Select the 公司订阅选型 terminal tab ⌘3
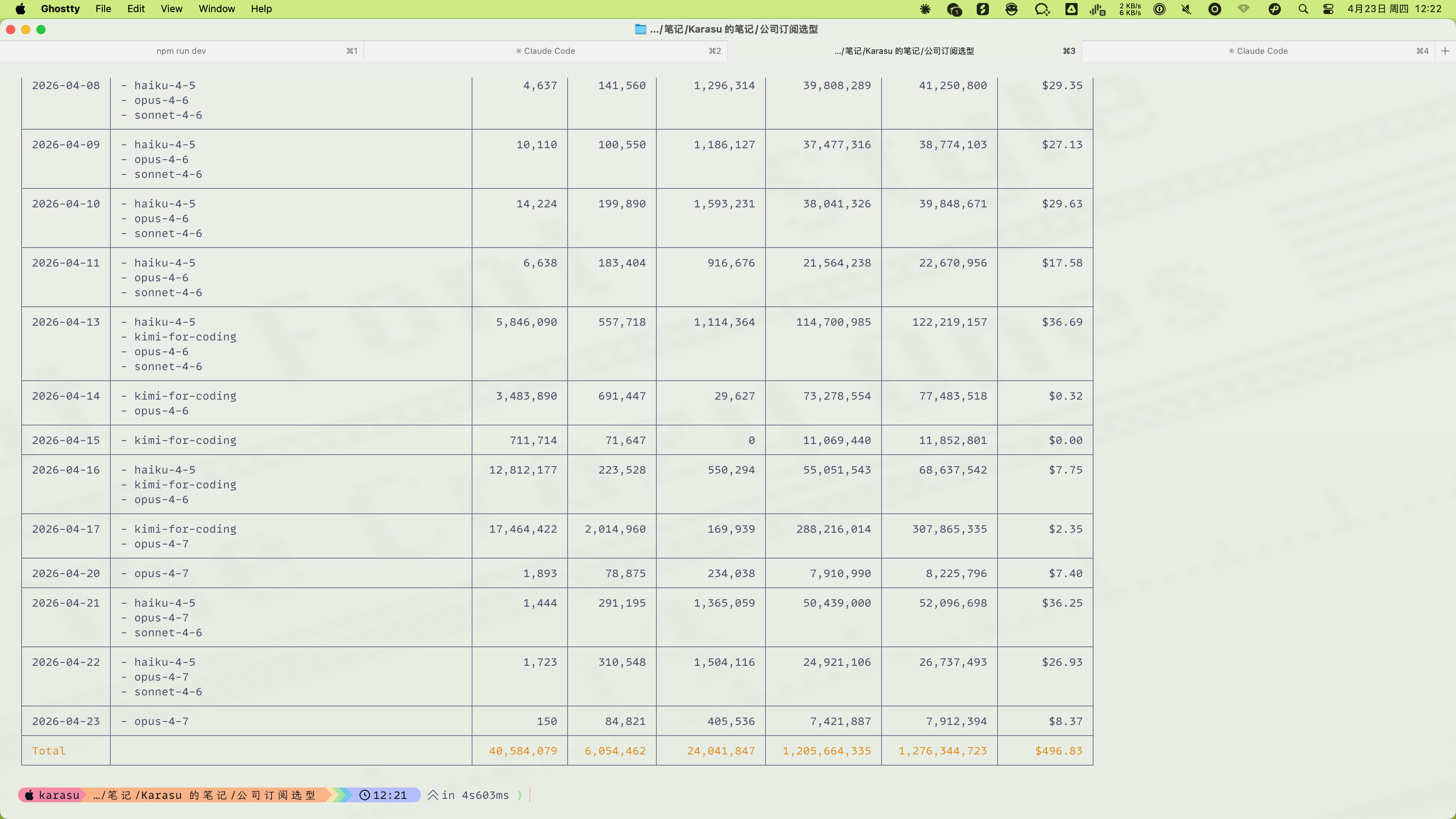Image resolution: width=1456 pixels, height=819 pixels. [904, 51]
